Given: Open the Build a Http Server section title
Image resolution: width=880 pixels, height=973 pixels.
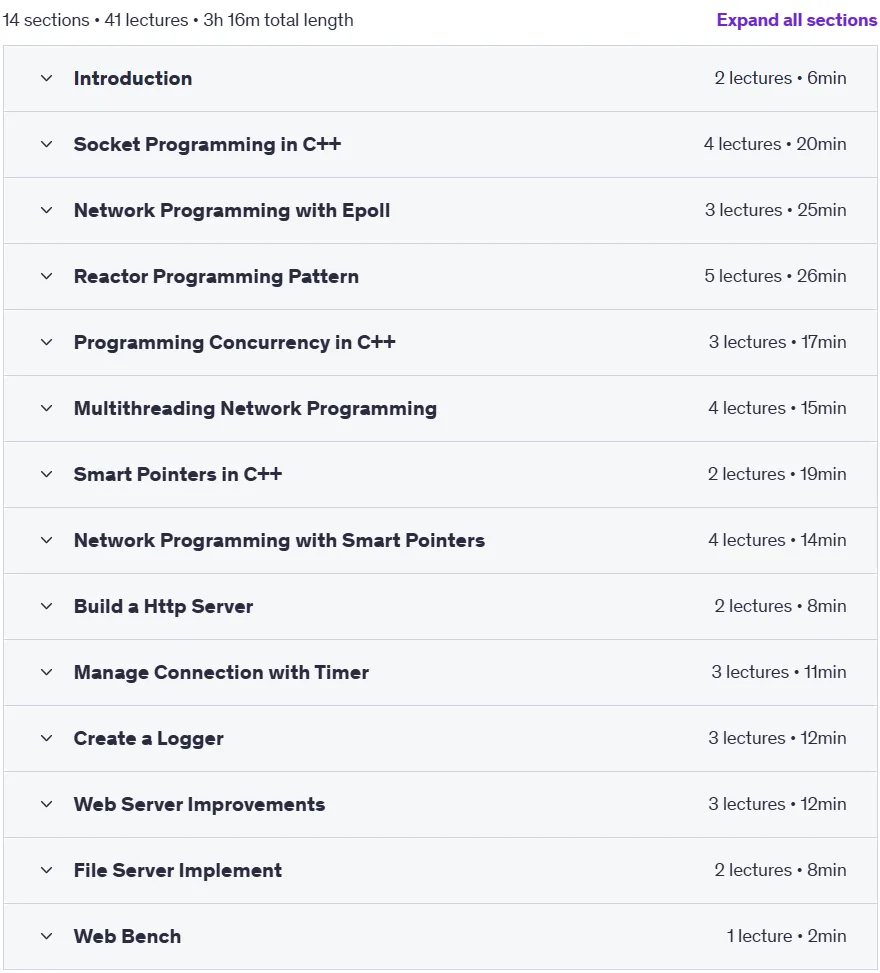Looking at the screenshot, I should (x=163, y=606).
